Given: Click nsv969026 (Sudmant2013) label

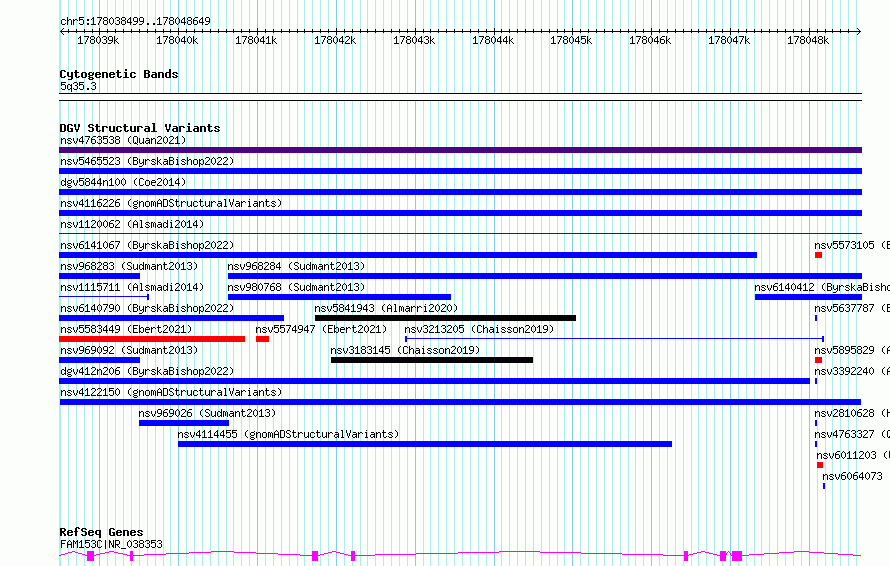Looking at the screenshot, I should point(207,413).
